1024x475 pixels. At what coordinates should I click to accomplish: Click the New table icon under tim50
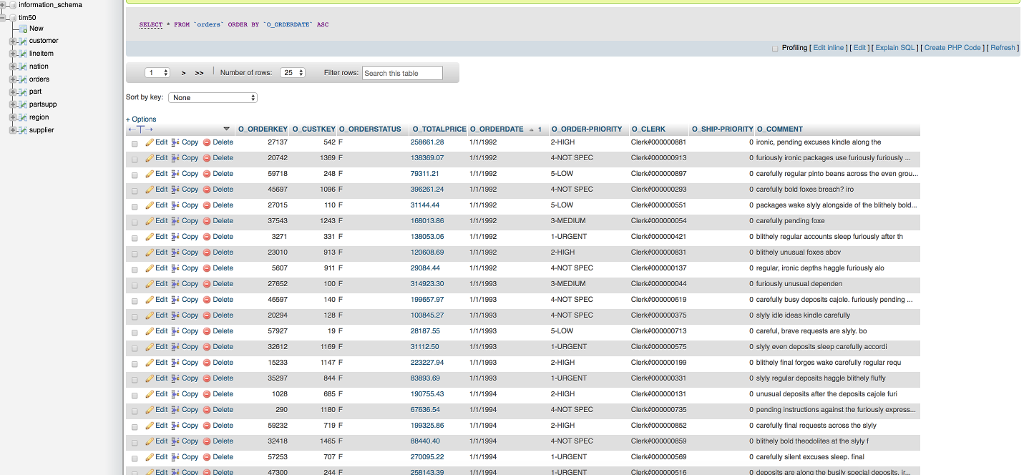(x=23, y=29)
